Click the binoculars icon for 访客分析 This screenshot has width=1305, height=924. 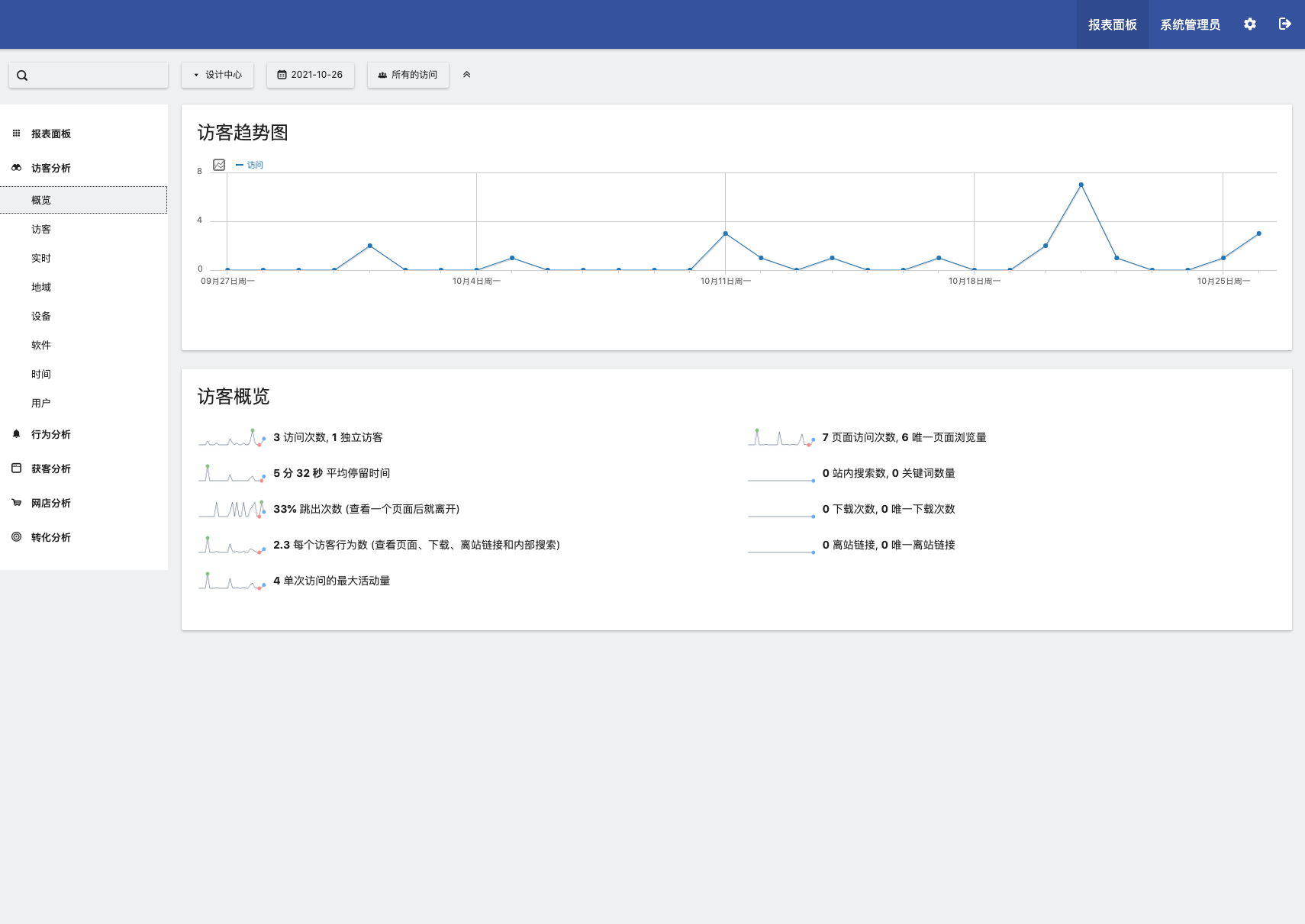pyautogui.click(x=16, y=168)
